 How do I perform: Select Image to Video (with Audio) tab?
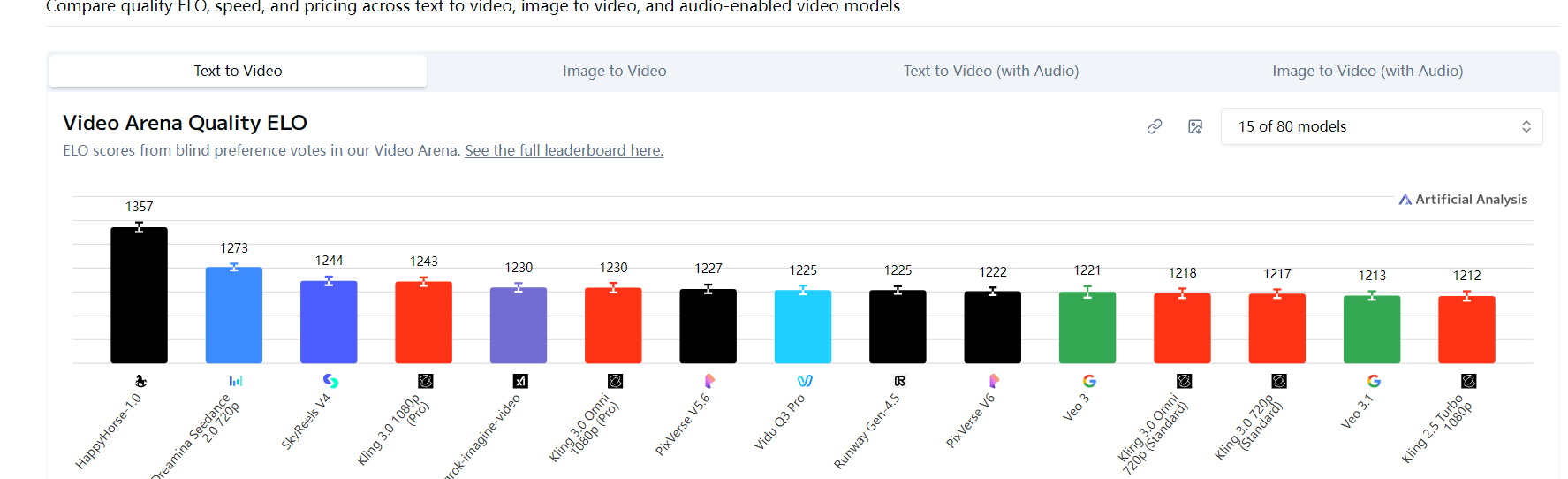pos(1367,71)
